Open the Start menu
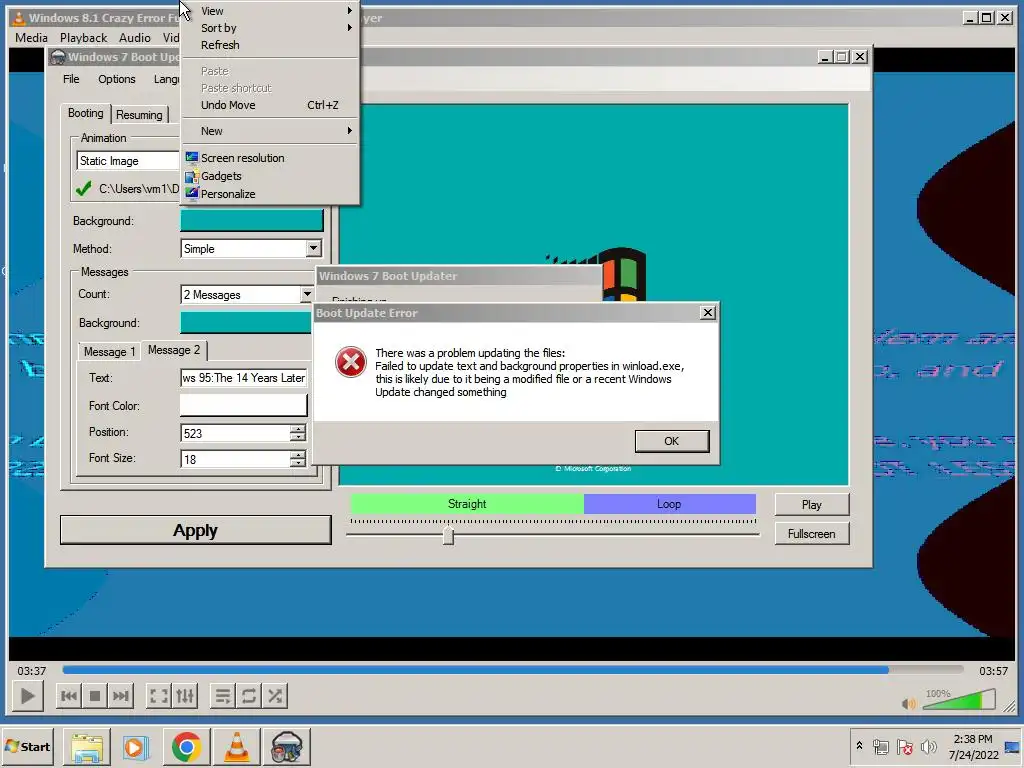Screen dimensions: 1024x768 point(27,746)
